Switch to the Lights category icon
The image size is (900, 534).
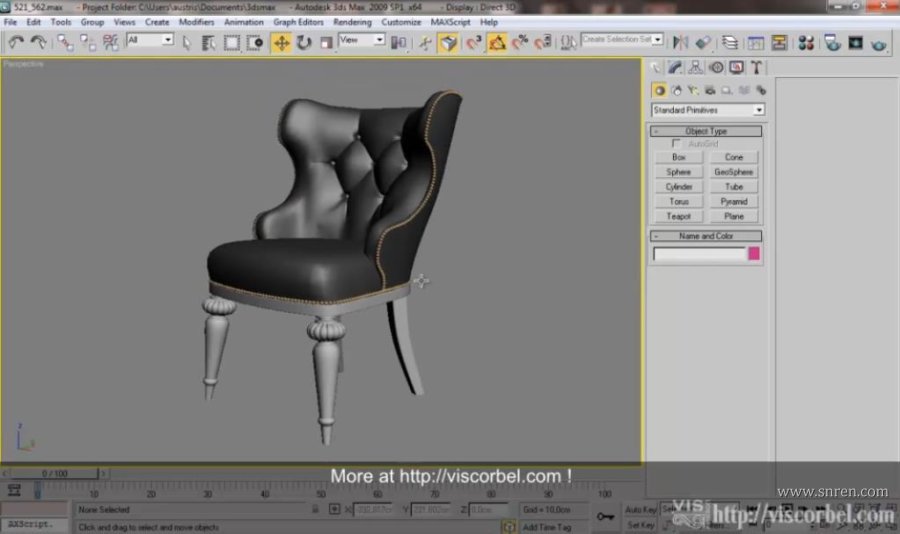pyautogui.click(x=692, y=90)
